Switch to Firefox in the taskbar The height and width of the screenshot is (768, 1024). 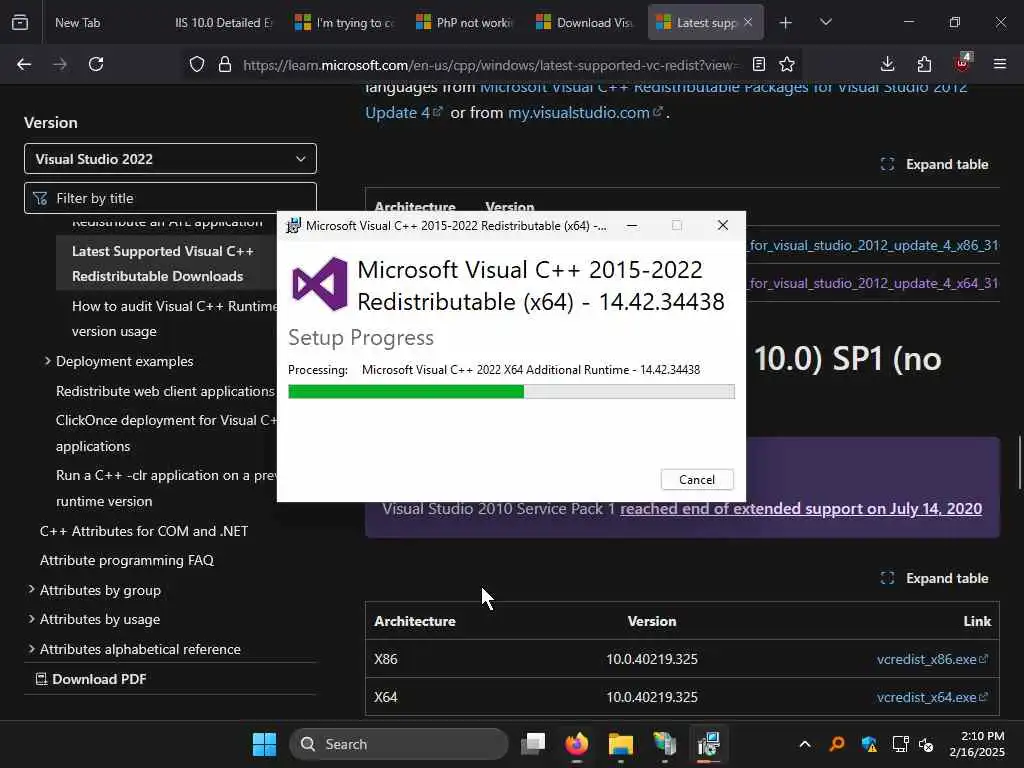click(x=577, y=744)
